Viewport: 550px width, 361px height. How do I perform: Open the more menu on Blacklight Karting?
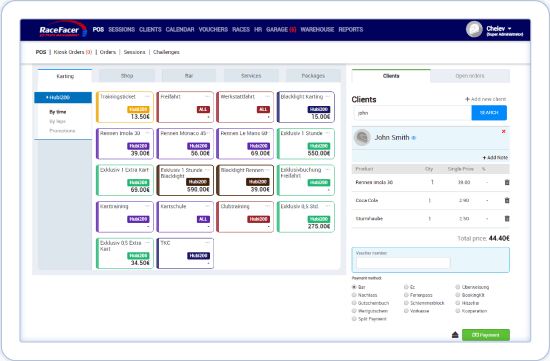pos(328,96)
